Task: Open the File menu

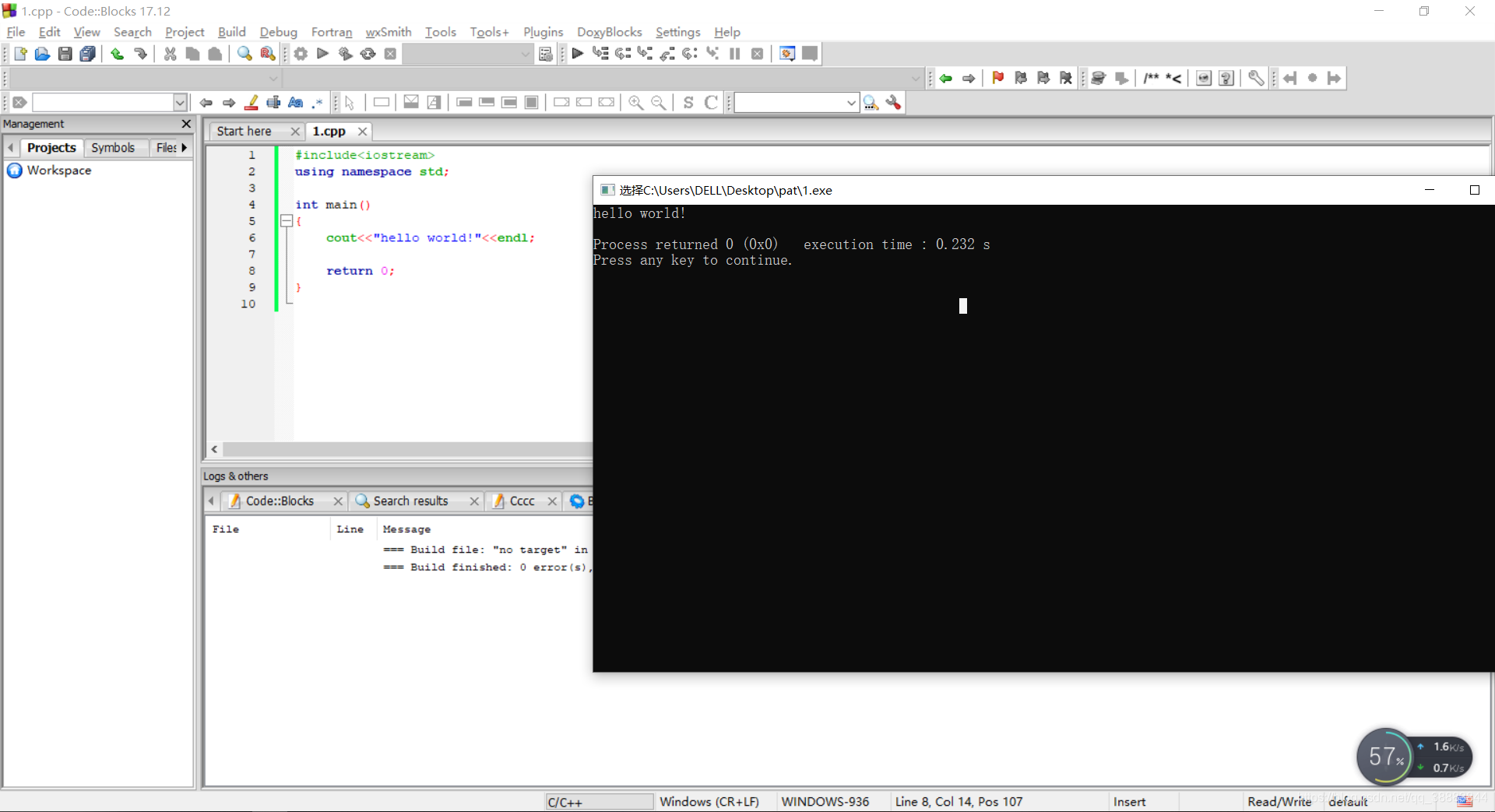Action: click(x=16, y=32)
